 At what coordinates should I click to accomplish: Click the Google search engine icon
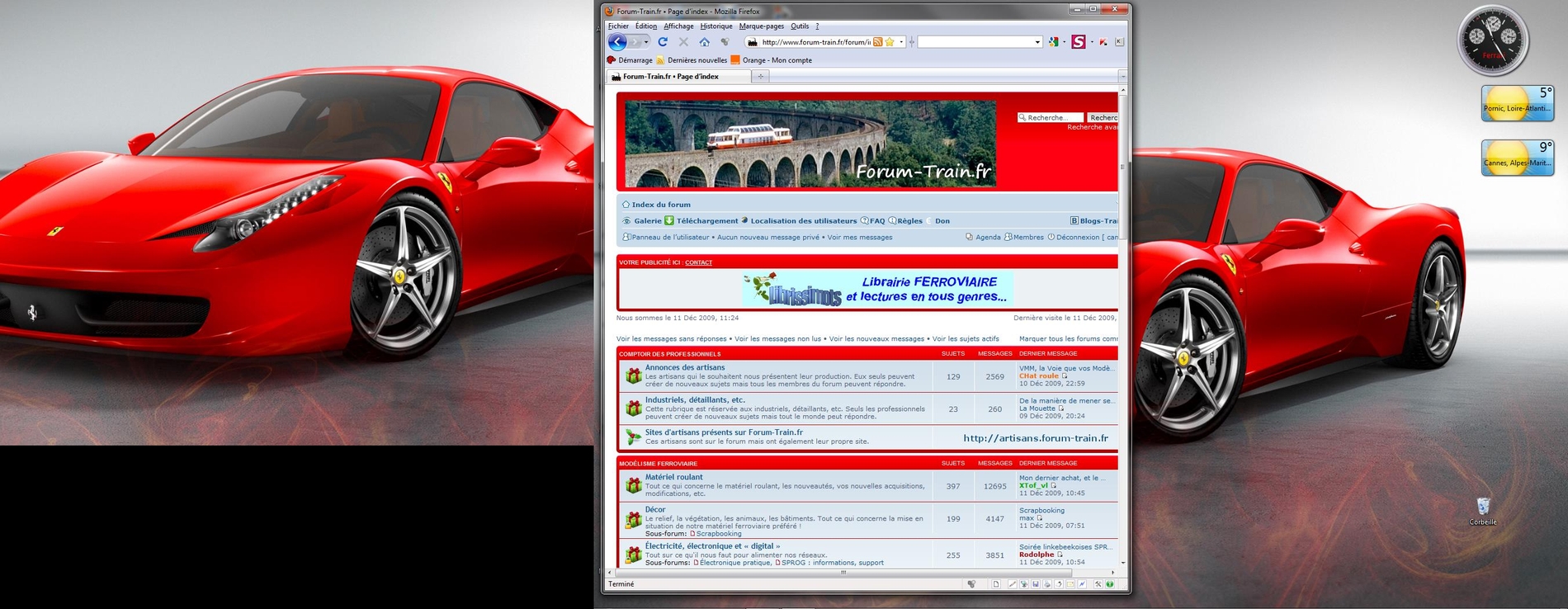pos(1054,42)
